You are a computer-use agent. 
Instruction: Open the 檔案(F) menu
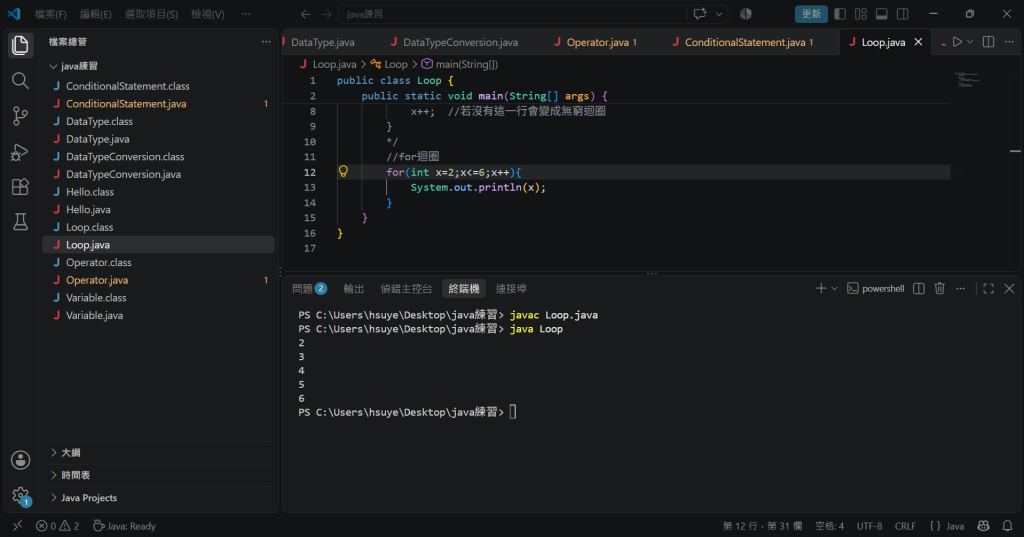(x=50, y=14)
